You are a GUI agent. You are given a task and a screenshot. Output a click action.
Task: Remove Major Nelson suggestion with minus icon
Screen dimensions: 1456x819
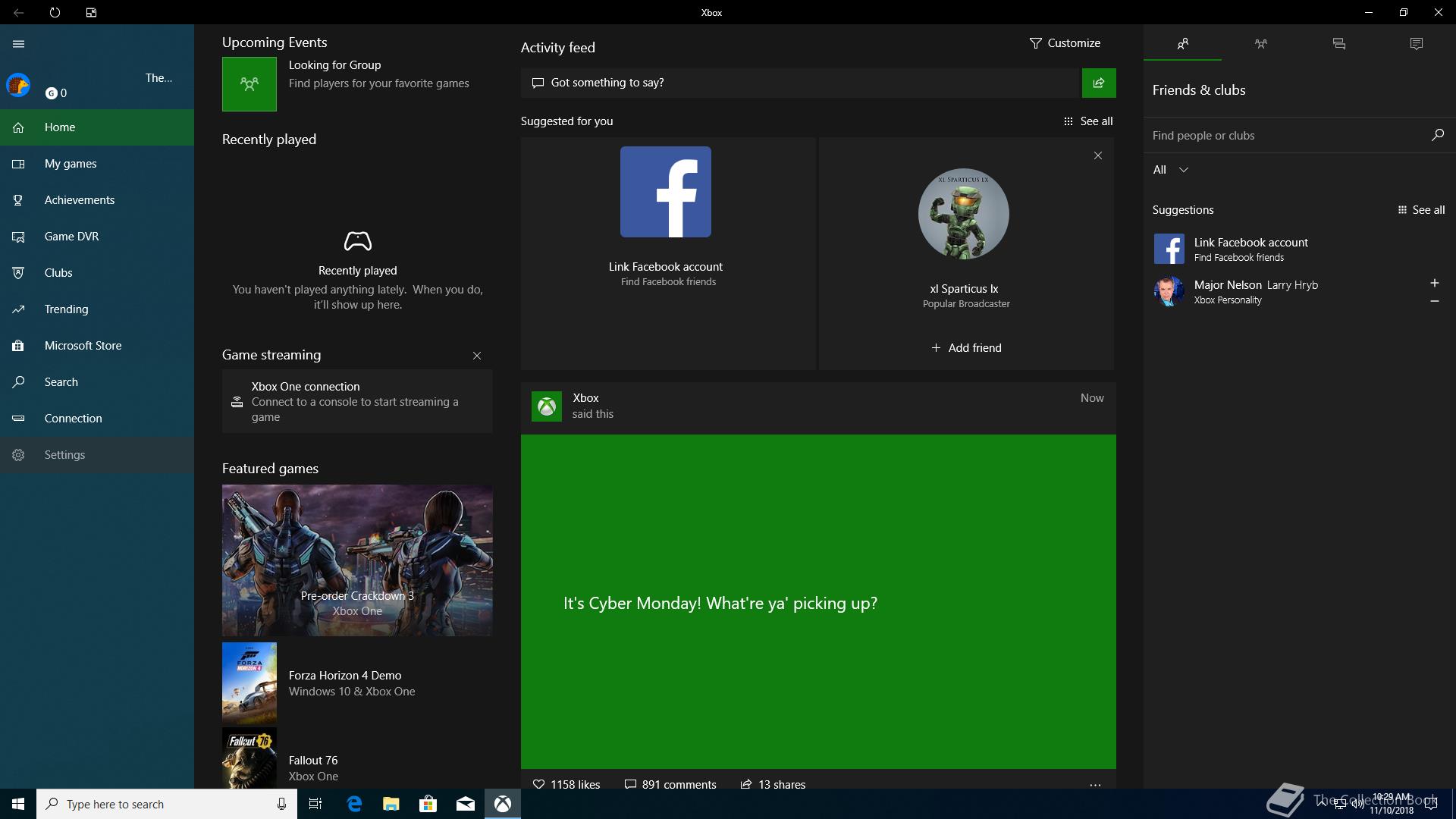[1434, 301]
